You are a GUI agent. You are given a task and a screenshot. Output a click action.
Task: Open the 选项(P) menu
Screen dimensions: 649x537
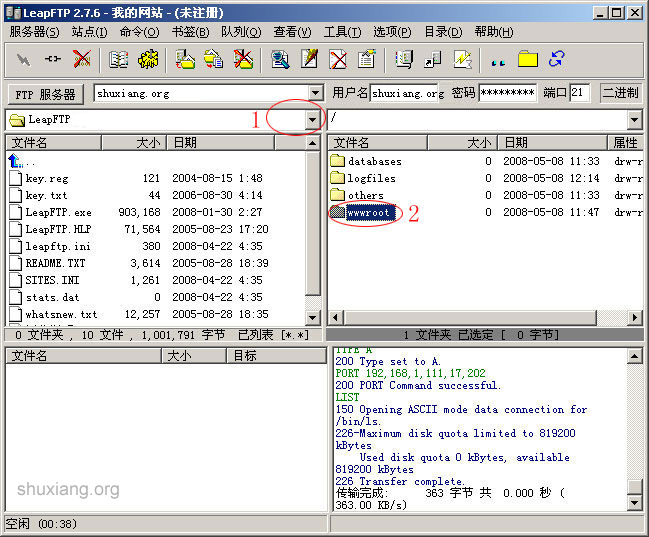(x=392, y=32)
